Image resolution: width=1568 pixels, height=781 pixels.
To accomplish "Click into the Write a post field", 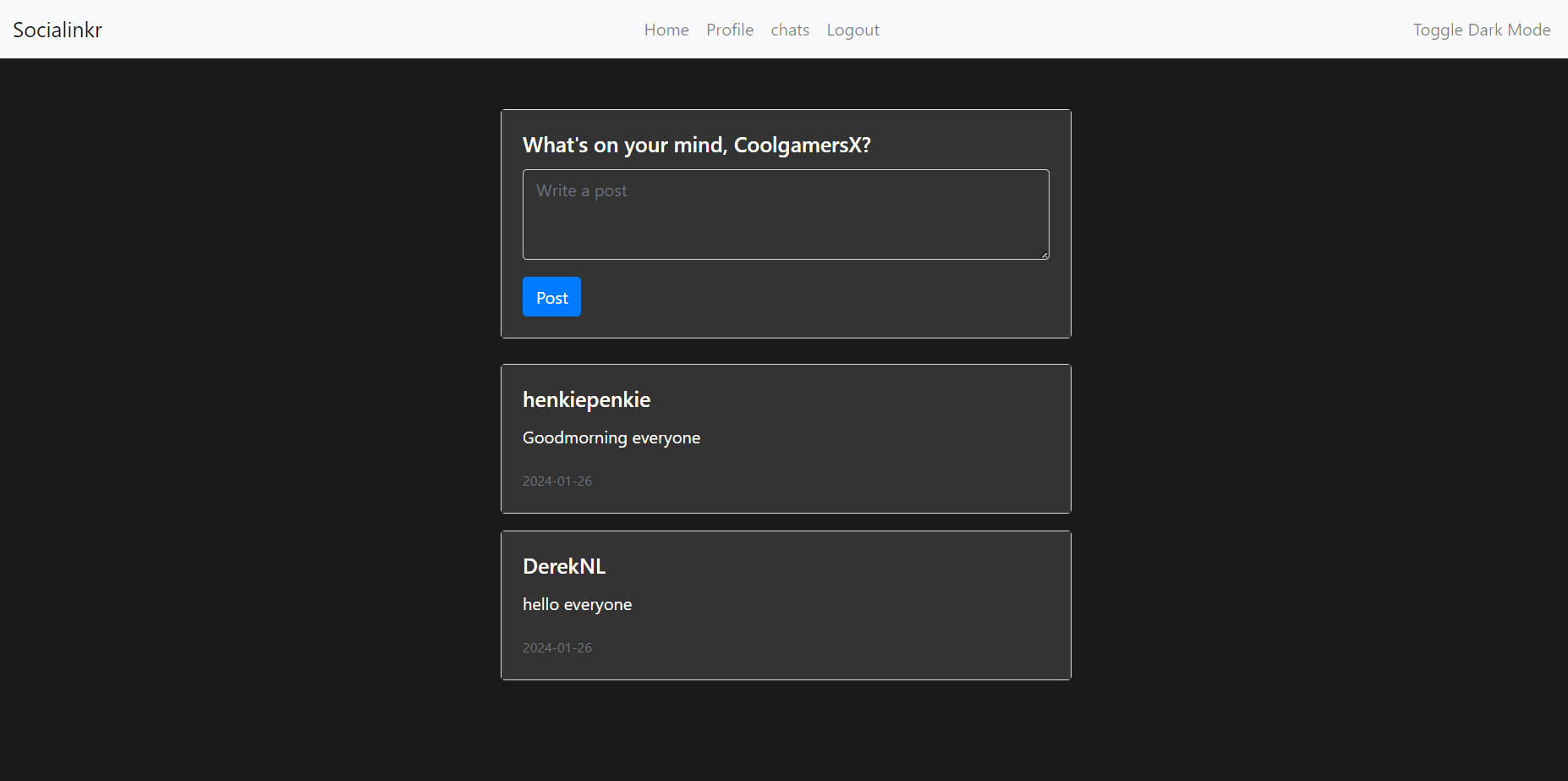I will (x=785, y=214).
